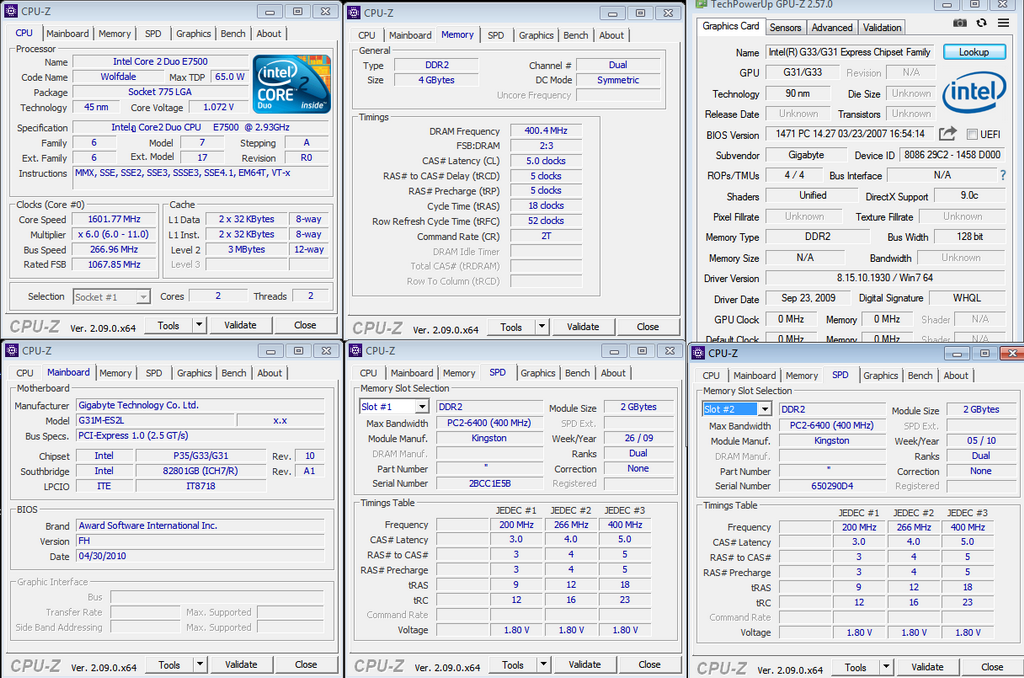Viewport: 1024px width, 678px height.
Task: Click the serial number 650290D4 field
Action: pyautogui.click(x=832, y=487)
